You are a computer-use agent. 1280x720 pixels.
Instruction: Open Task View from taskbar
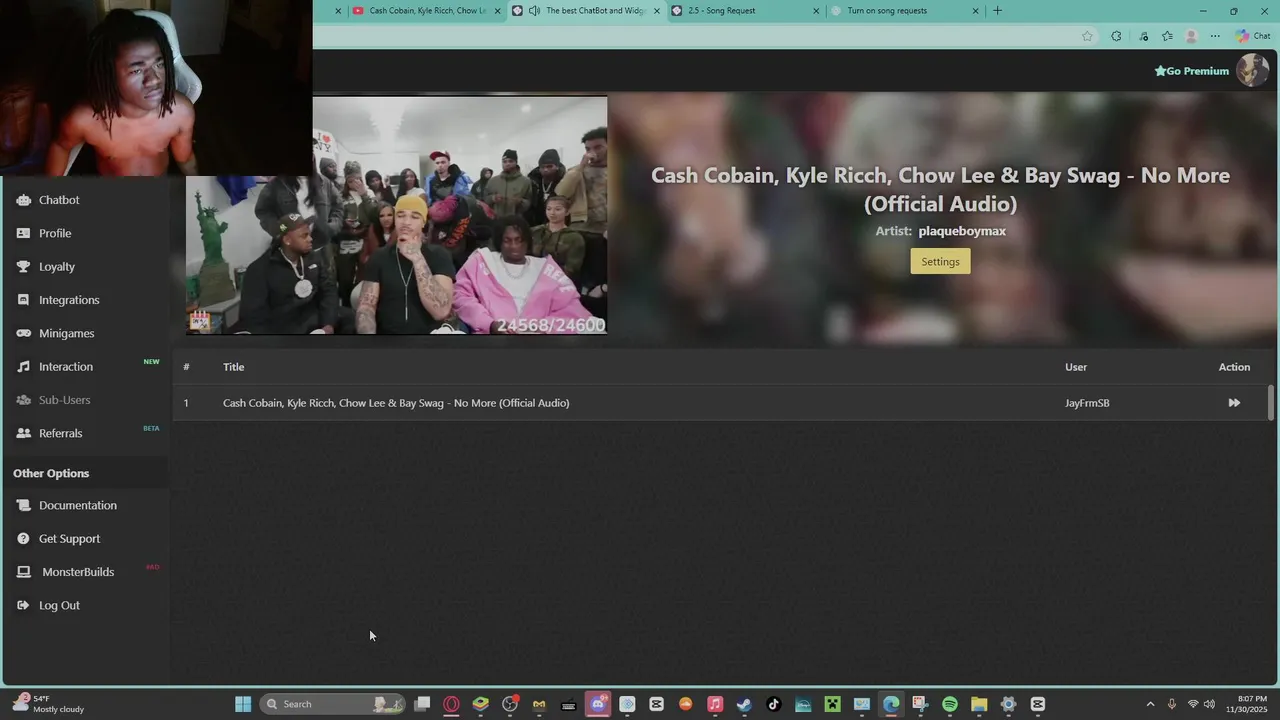[422, 704]
